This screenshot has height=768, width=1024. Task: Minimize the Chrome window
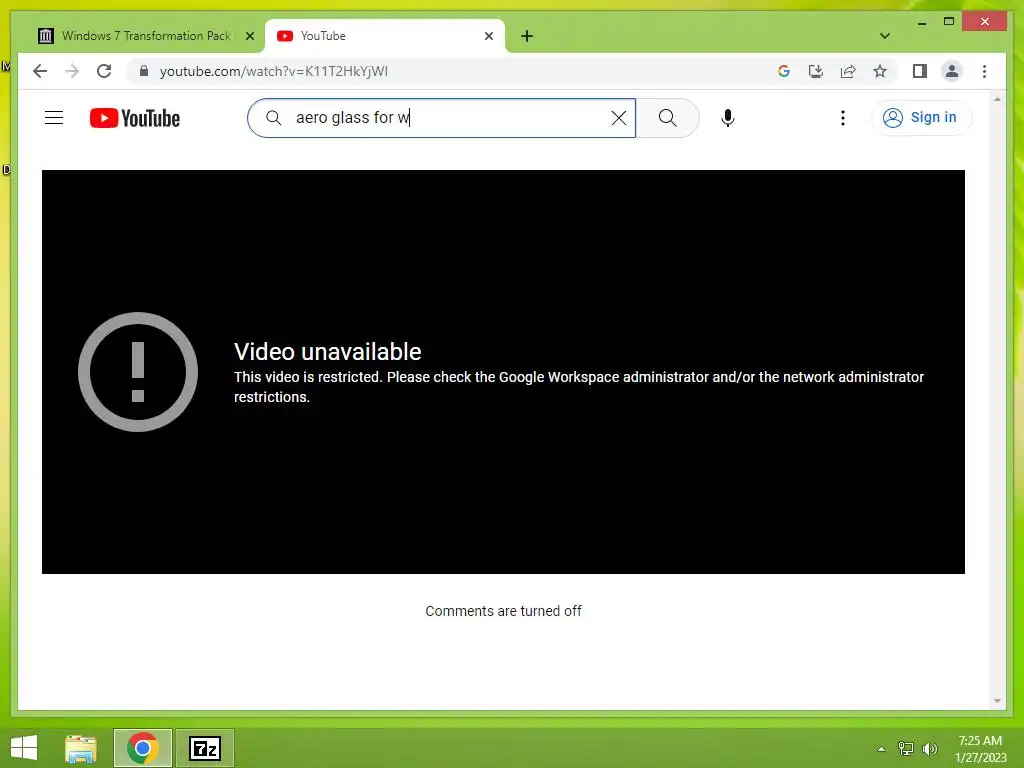click(x=921, y=22)
